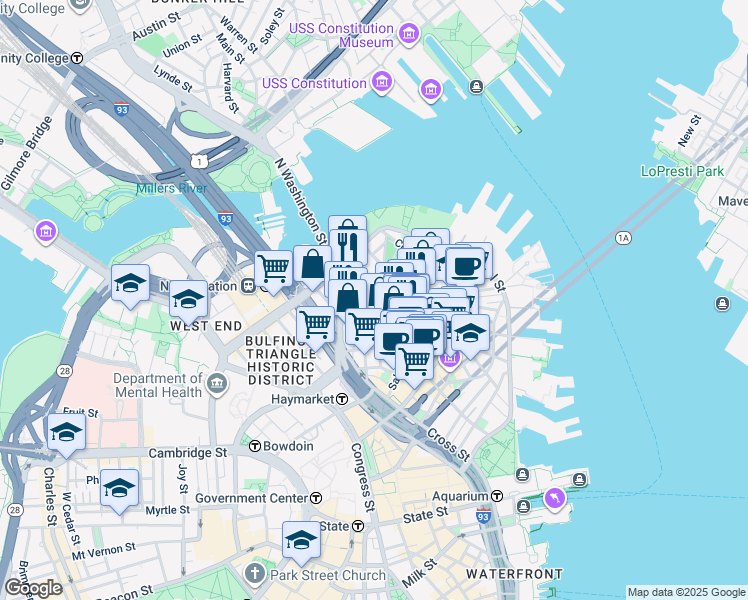The width and height of the screenshot is (748, 600).
Task: Click the US Route 1 highway shield
Action: coord(199,161)
